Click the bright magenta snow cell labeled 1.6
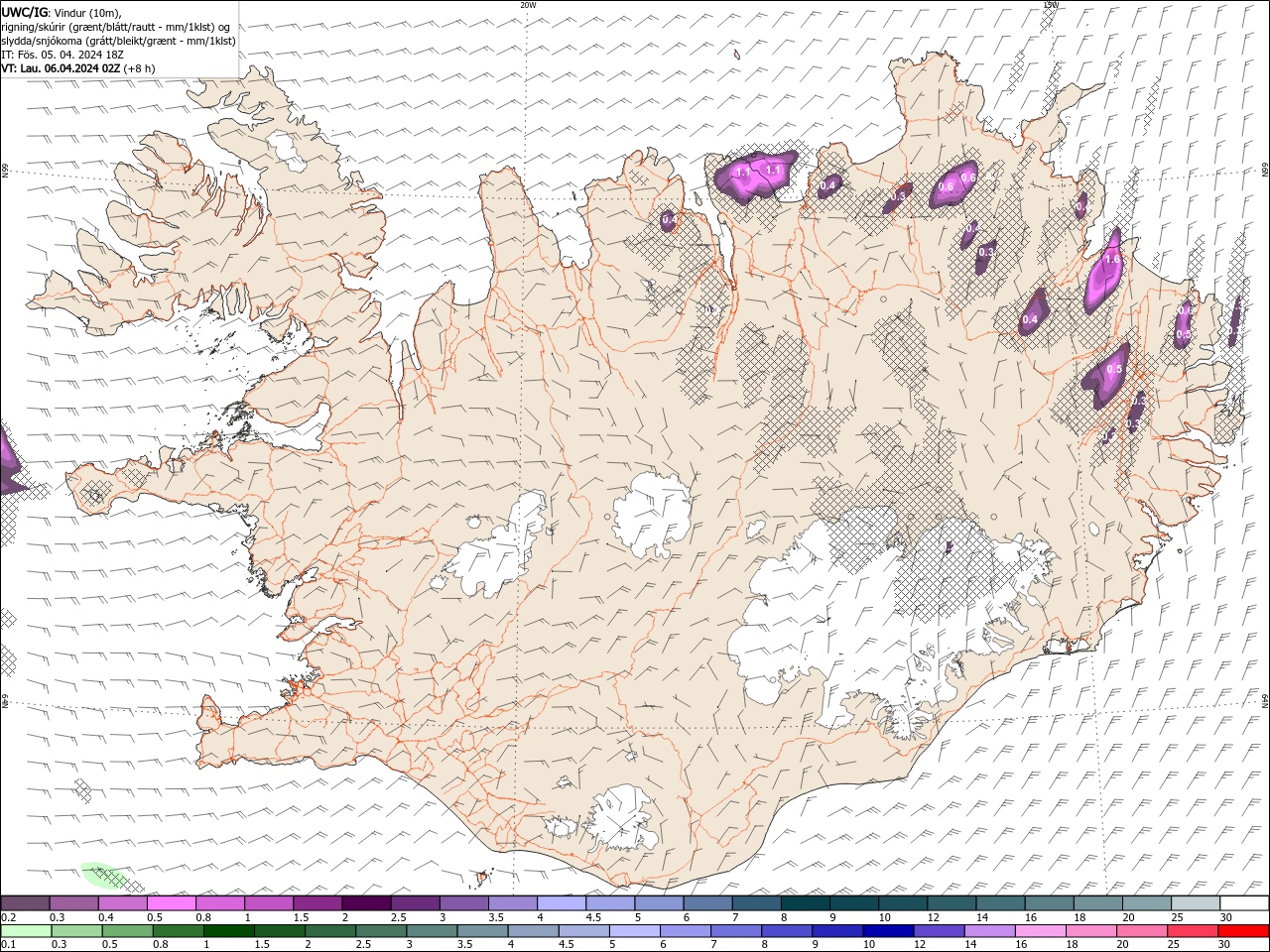 [1103, 270]
